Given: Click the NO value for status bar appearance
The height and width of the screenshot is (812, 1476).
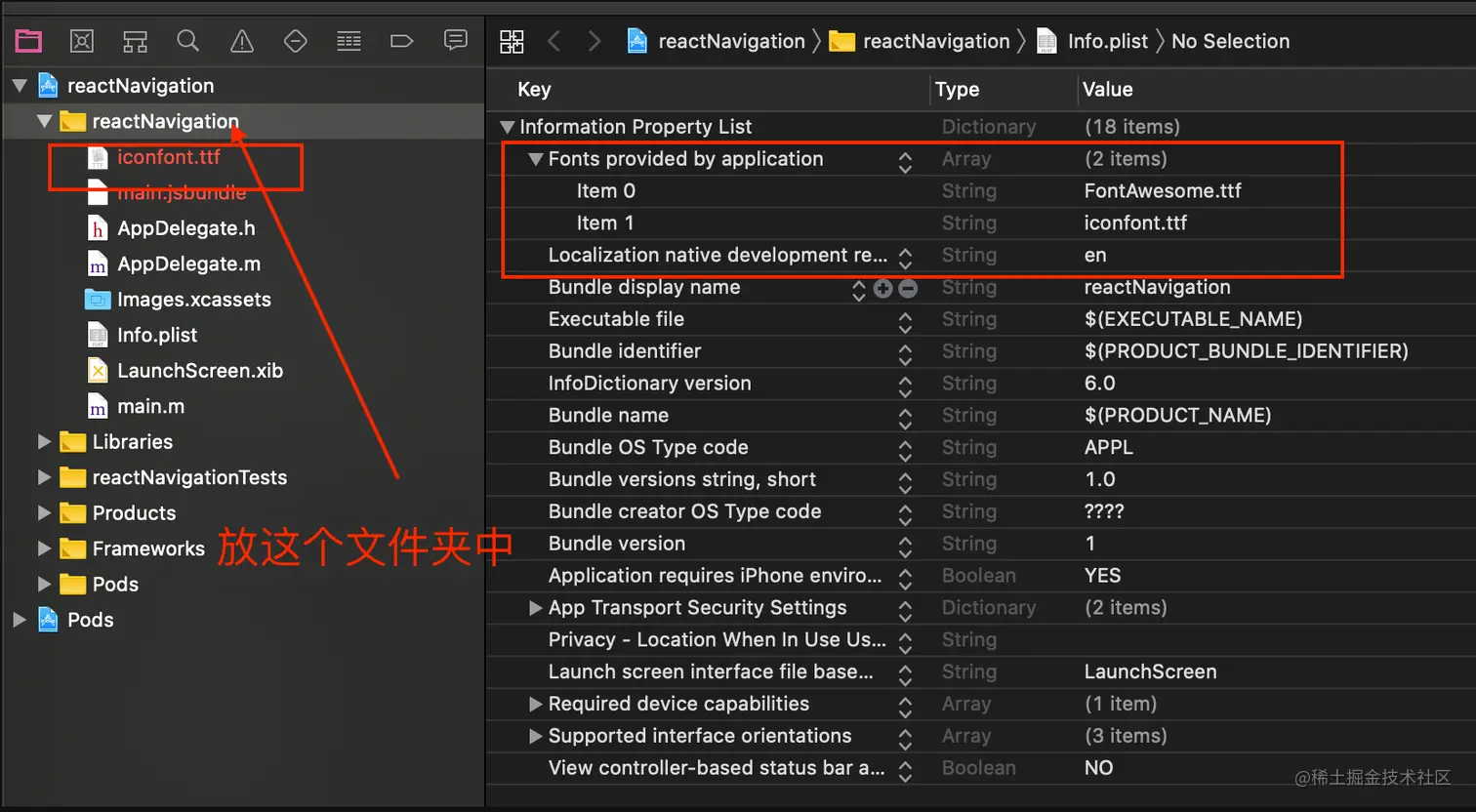Looking at the screenshot, I should point(1098,768).
